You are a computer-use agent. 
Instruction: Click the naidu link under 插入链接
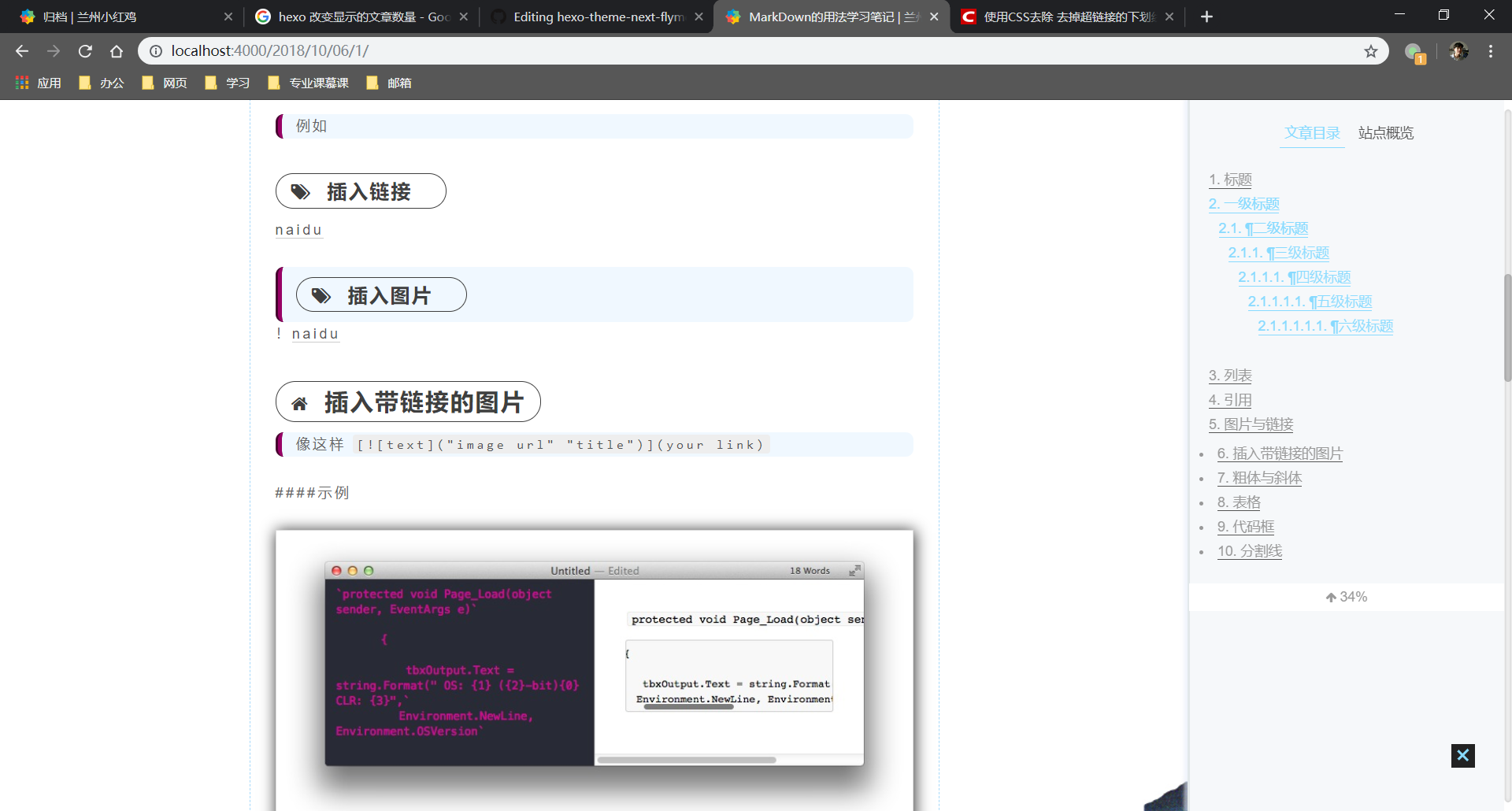298,230
